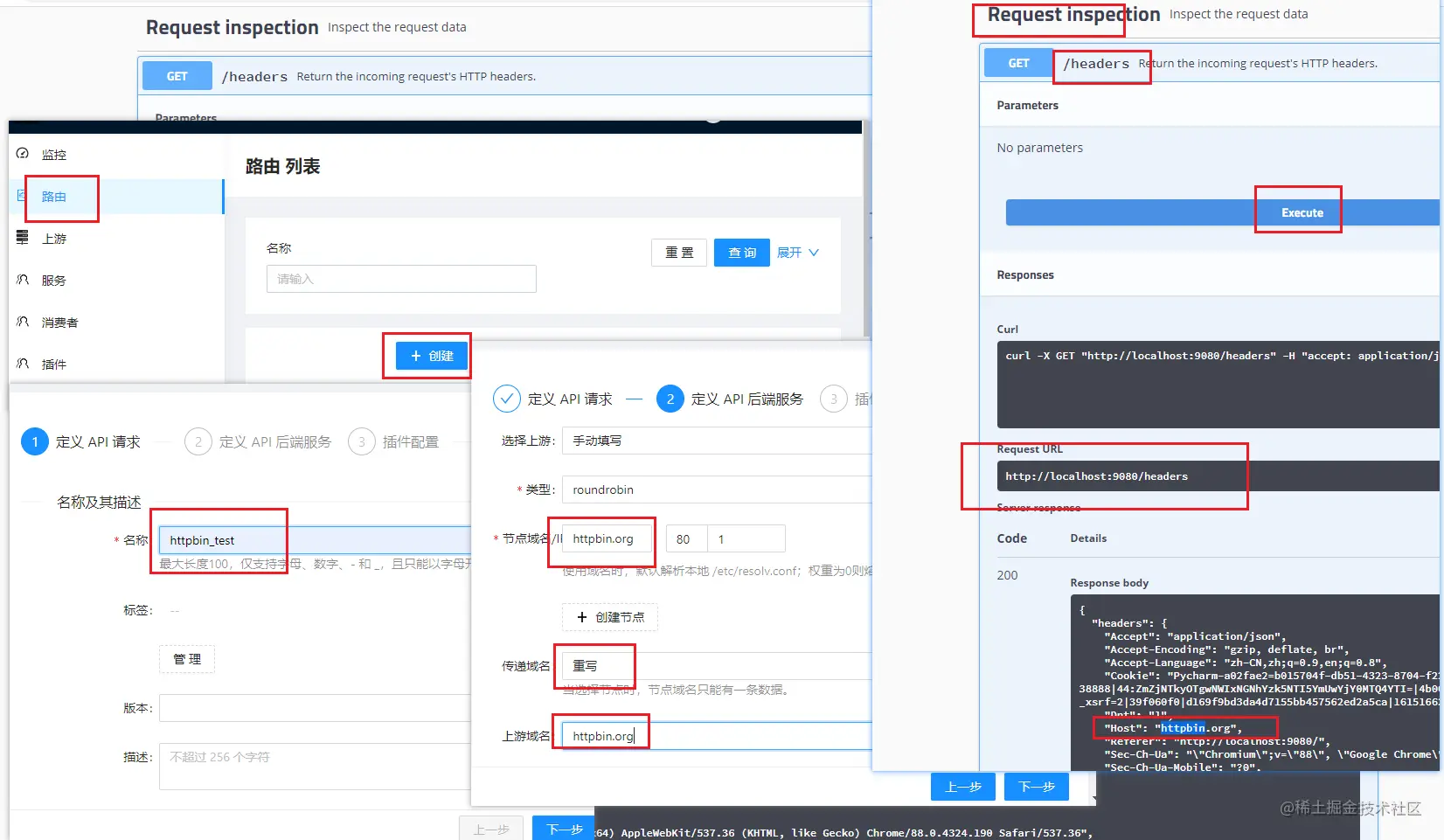Open the 监控 monitoring icon in sidebar
1444x840 pixels.
point(23,154)
